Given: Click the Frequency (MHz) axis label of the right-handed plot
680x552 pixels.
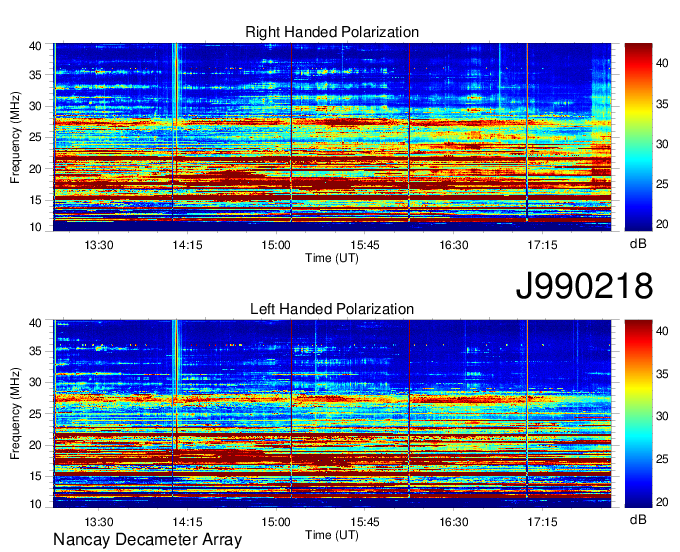Looking at the screenshot, I should click(x=15, y=137).
